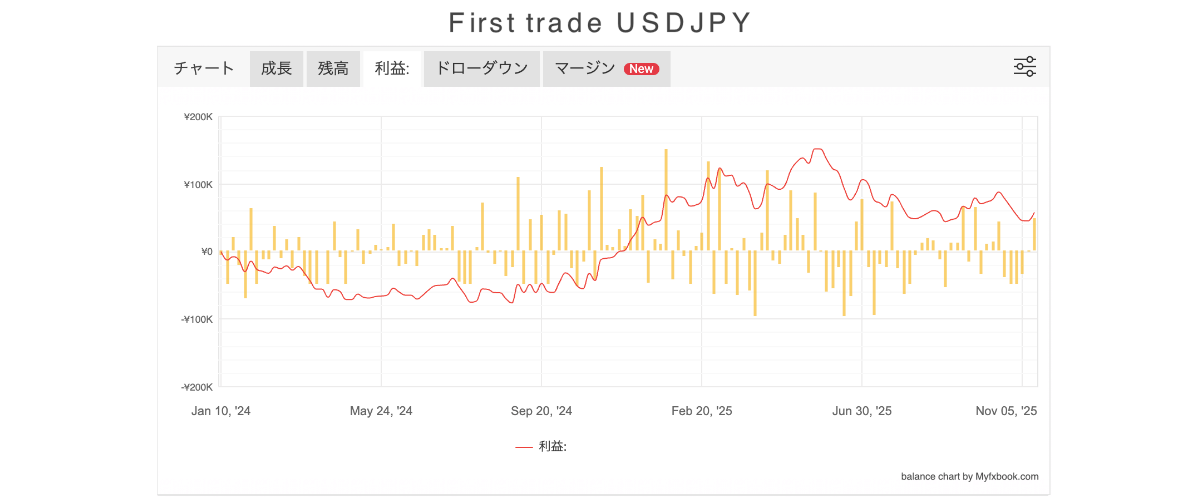
Task: Select the 利益: tab
Action: point(392,69)
